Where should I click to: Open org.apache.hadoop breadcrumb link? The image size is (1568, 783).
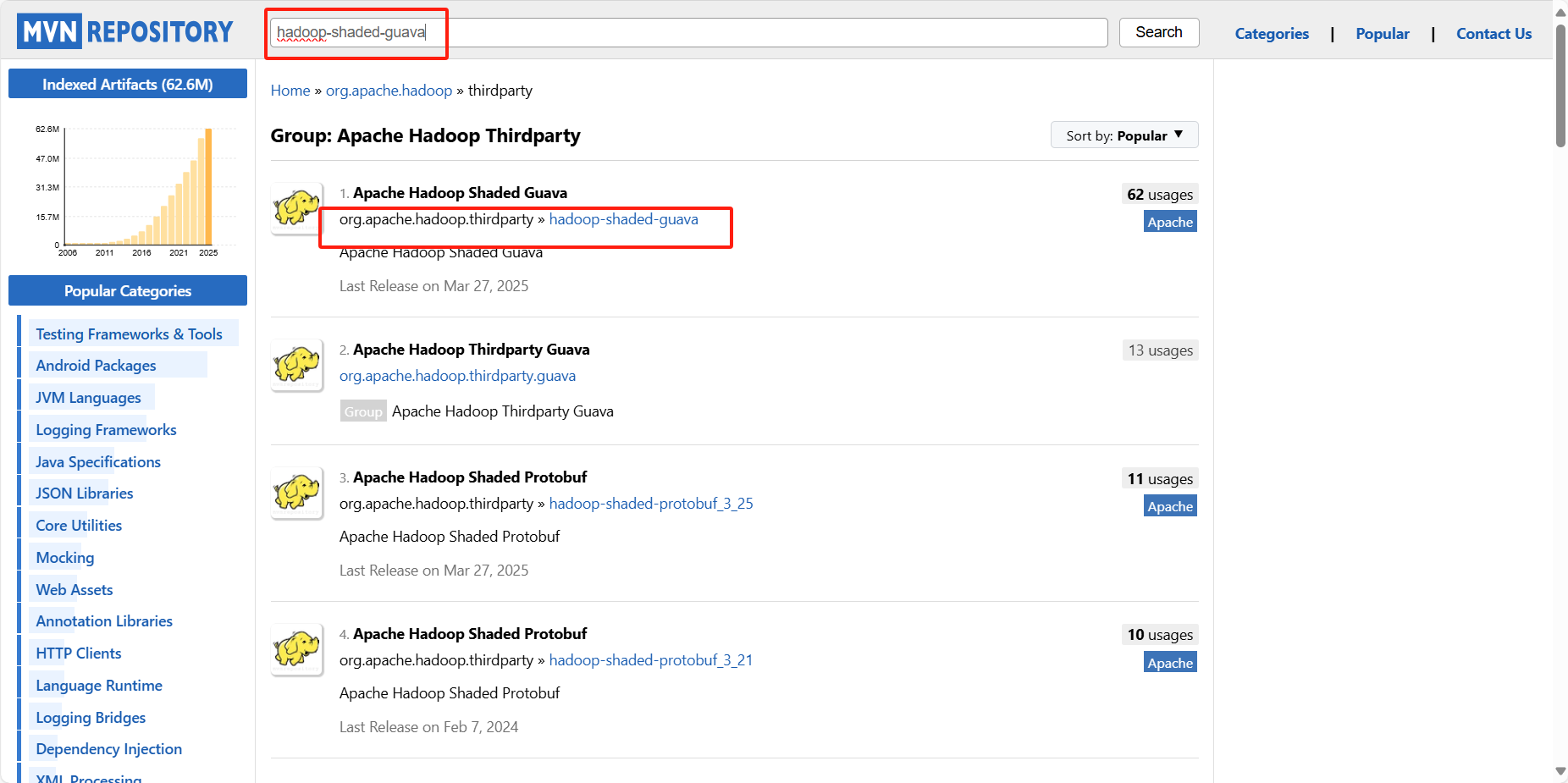(389, 91)
